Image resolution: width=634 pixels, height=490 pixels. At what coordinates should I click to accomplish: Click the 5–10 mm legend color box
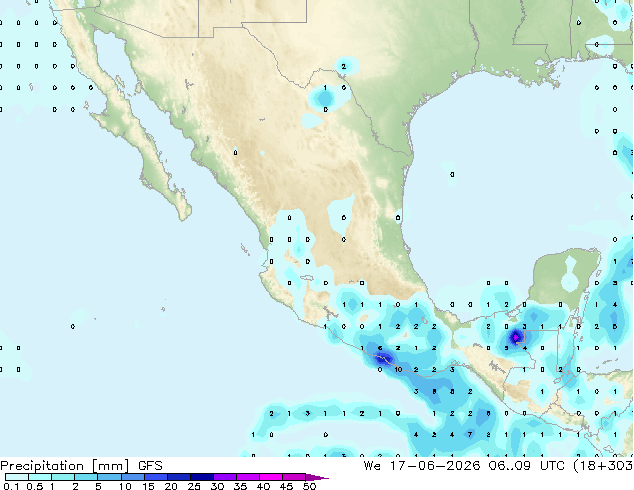pyautogui.click(x=110, y=477)
